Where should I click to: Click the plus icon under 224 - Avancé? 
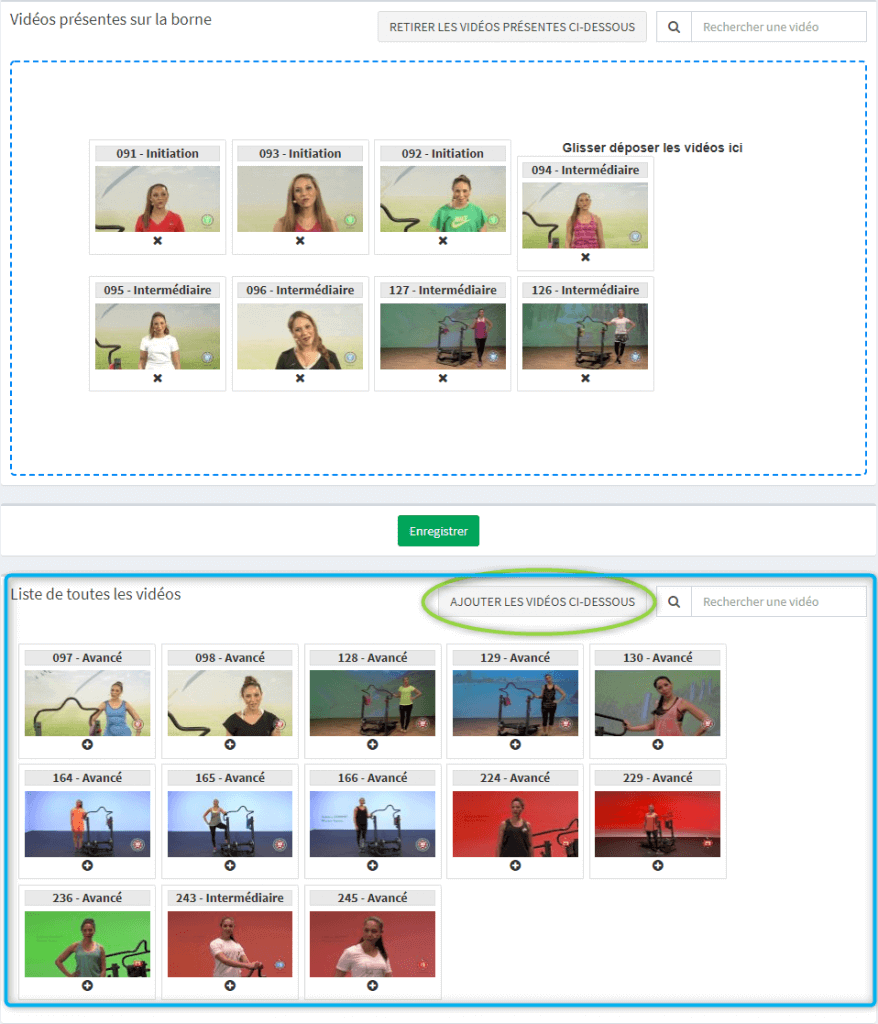point(515,865)
